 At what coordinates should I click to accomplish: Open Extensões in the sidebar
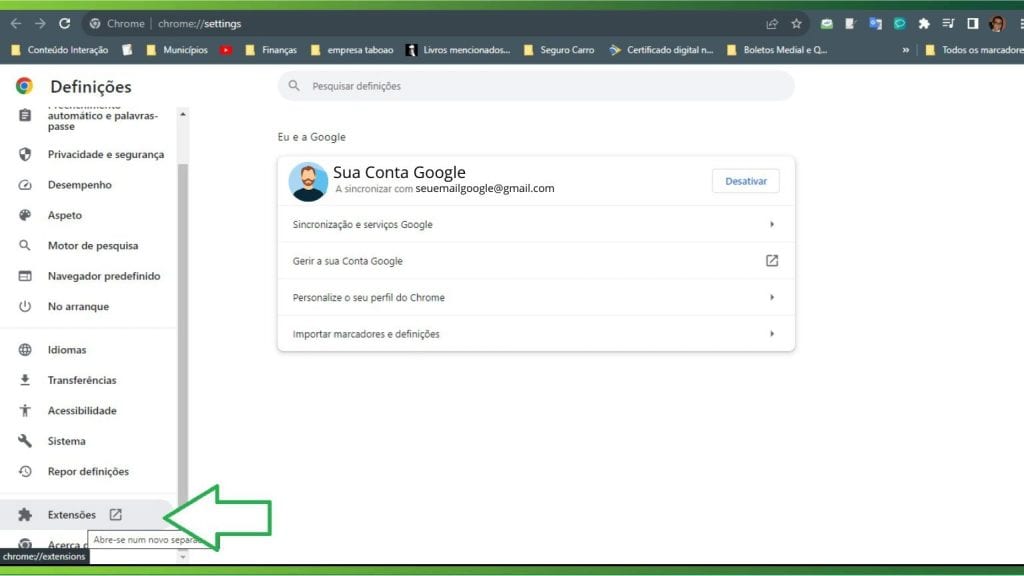[72, 515]
